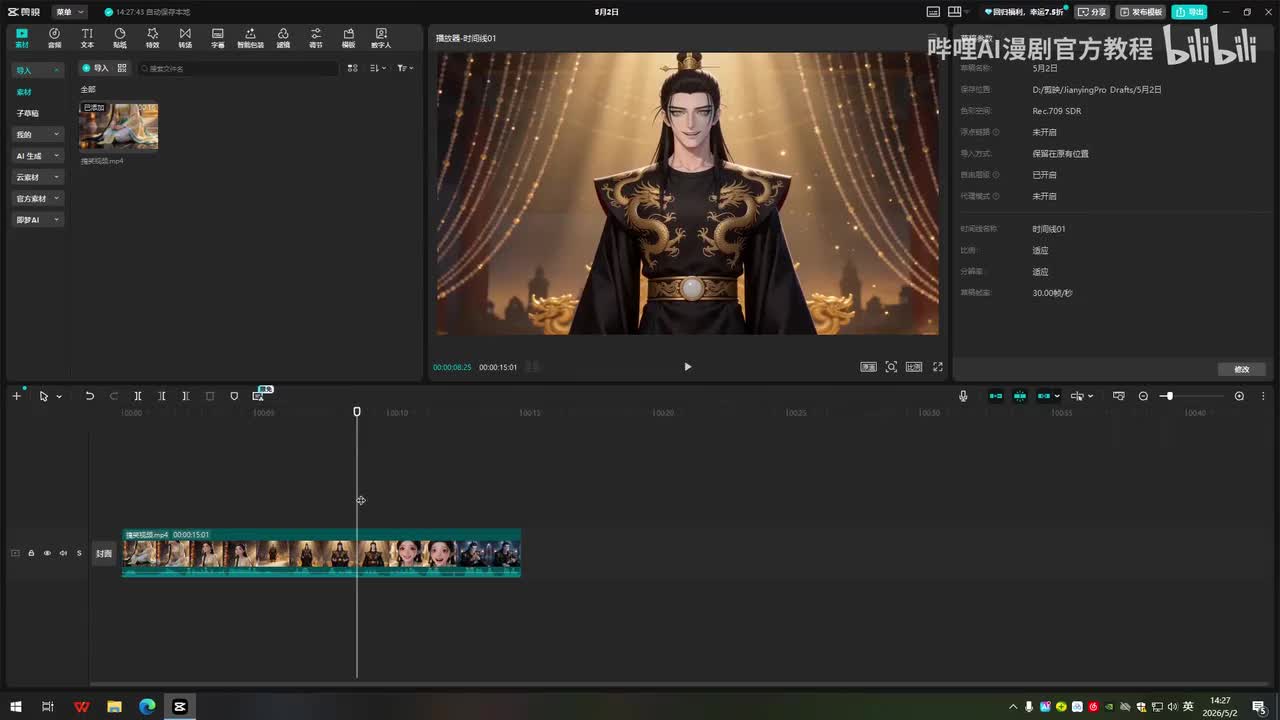The width and height of the screenshot is (1280, 720).
Task: Click the 封面 cover button
Action: (x=104, y=554)
